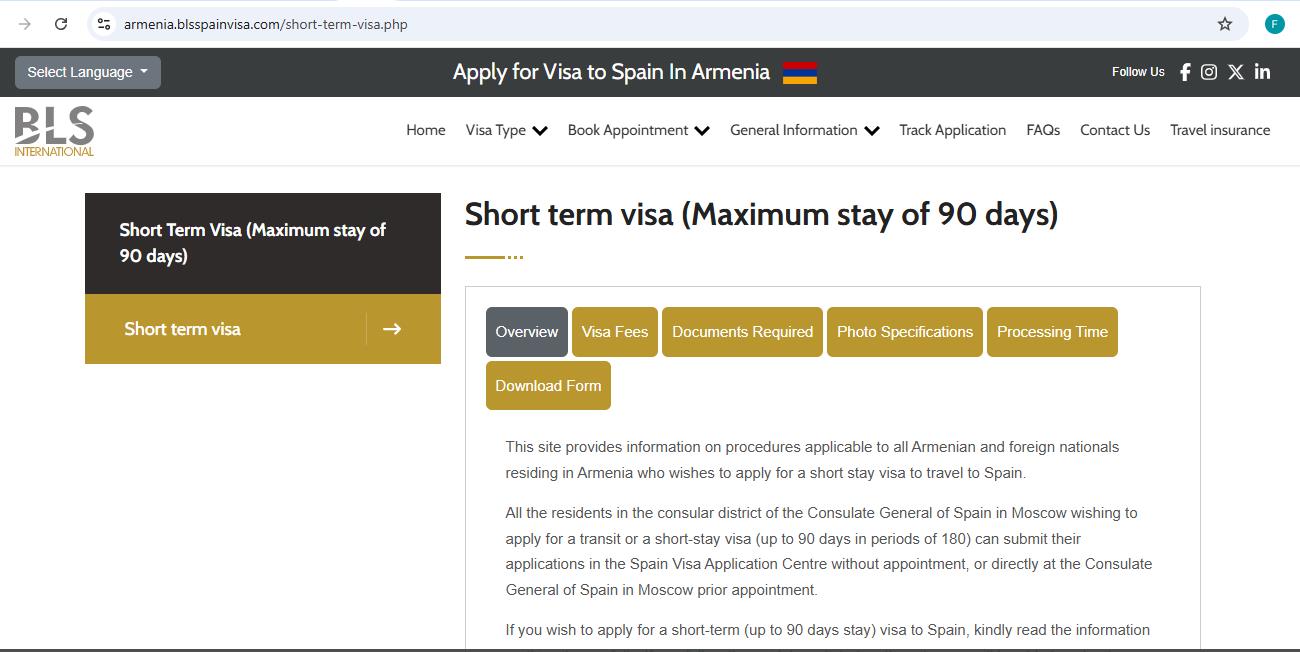Expand the Book Appointment menu
Viewport: 1300px width, 652px height.
(x=638, y=130)
